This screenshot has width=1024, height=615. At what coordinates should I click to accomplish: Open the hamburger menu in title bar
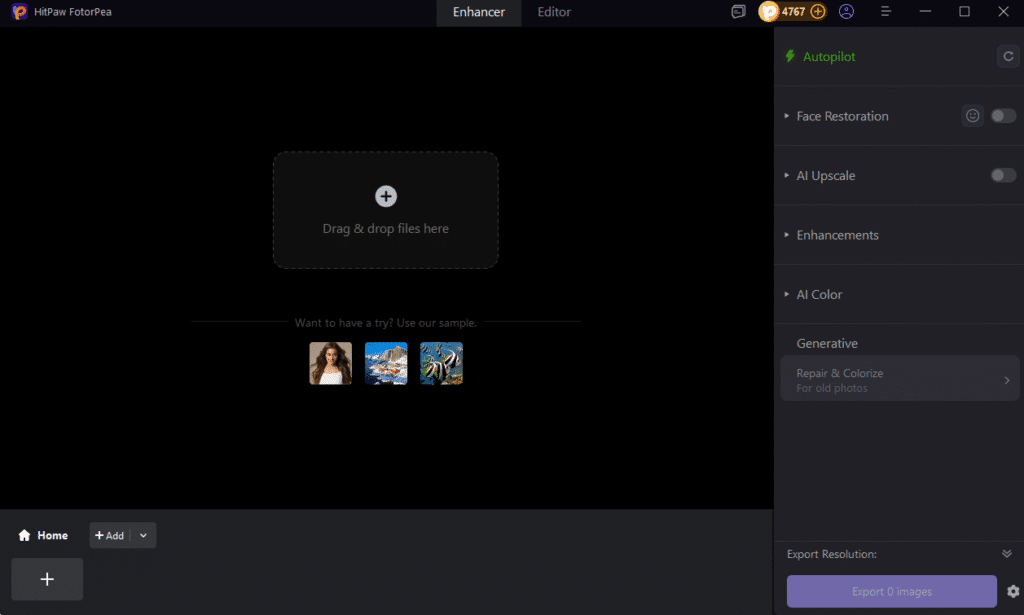tap(886, 12)
